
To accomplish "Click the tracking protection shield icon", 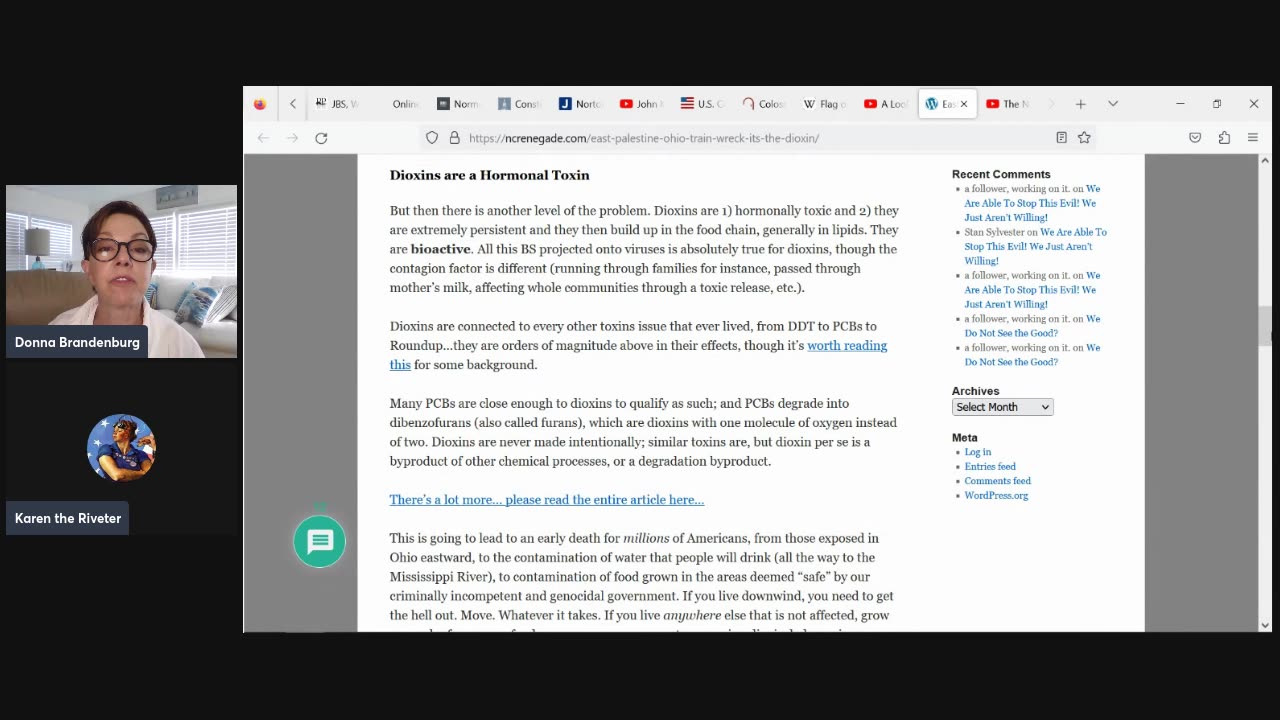I will coord(432,138).
